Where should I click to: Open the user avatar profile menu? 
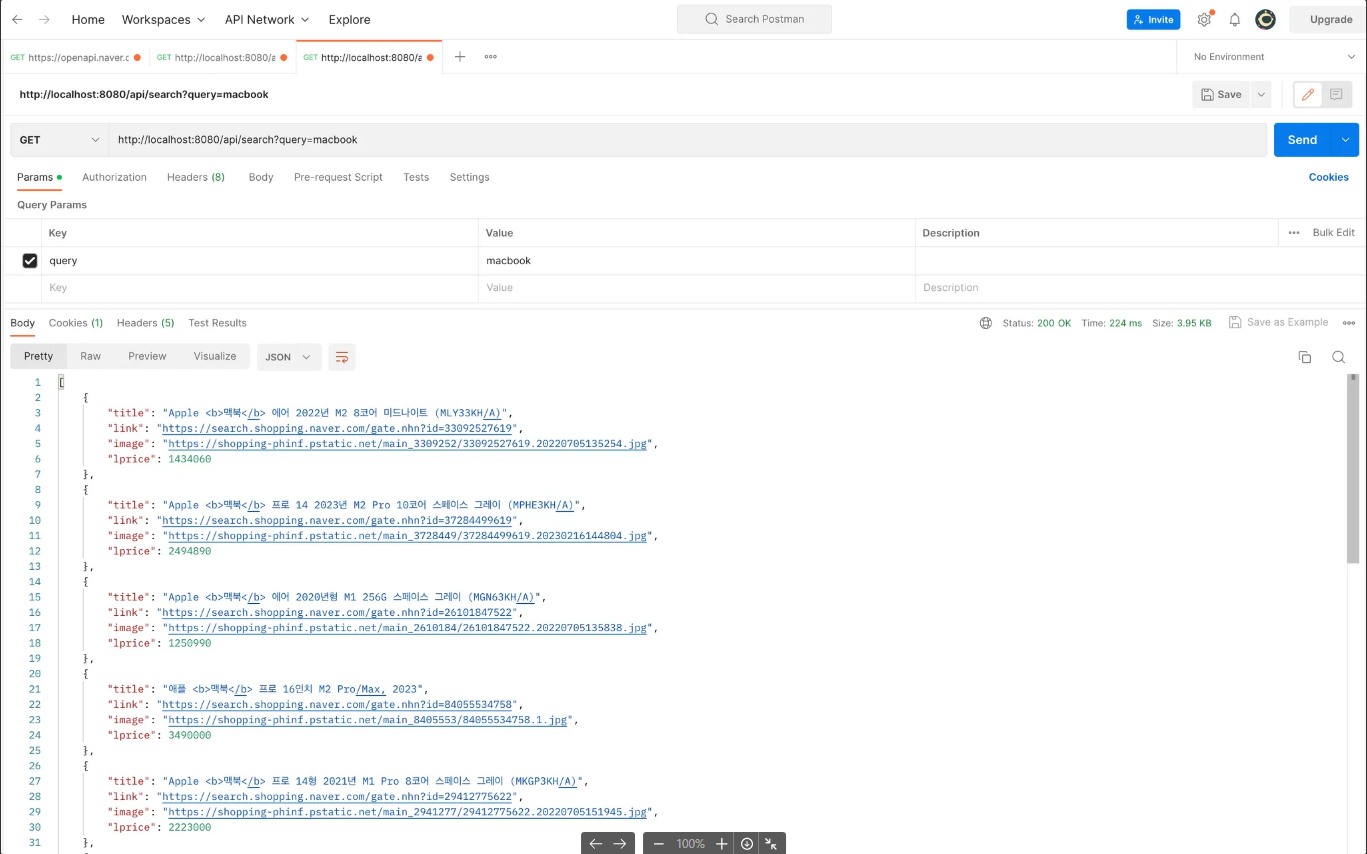[1265, 19]
